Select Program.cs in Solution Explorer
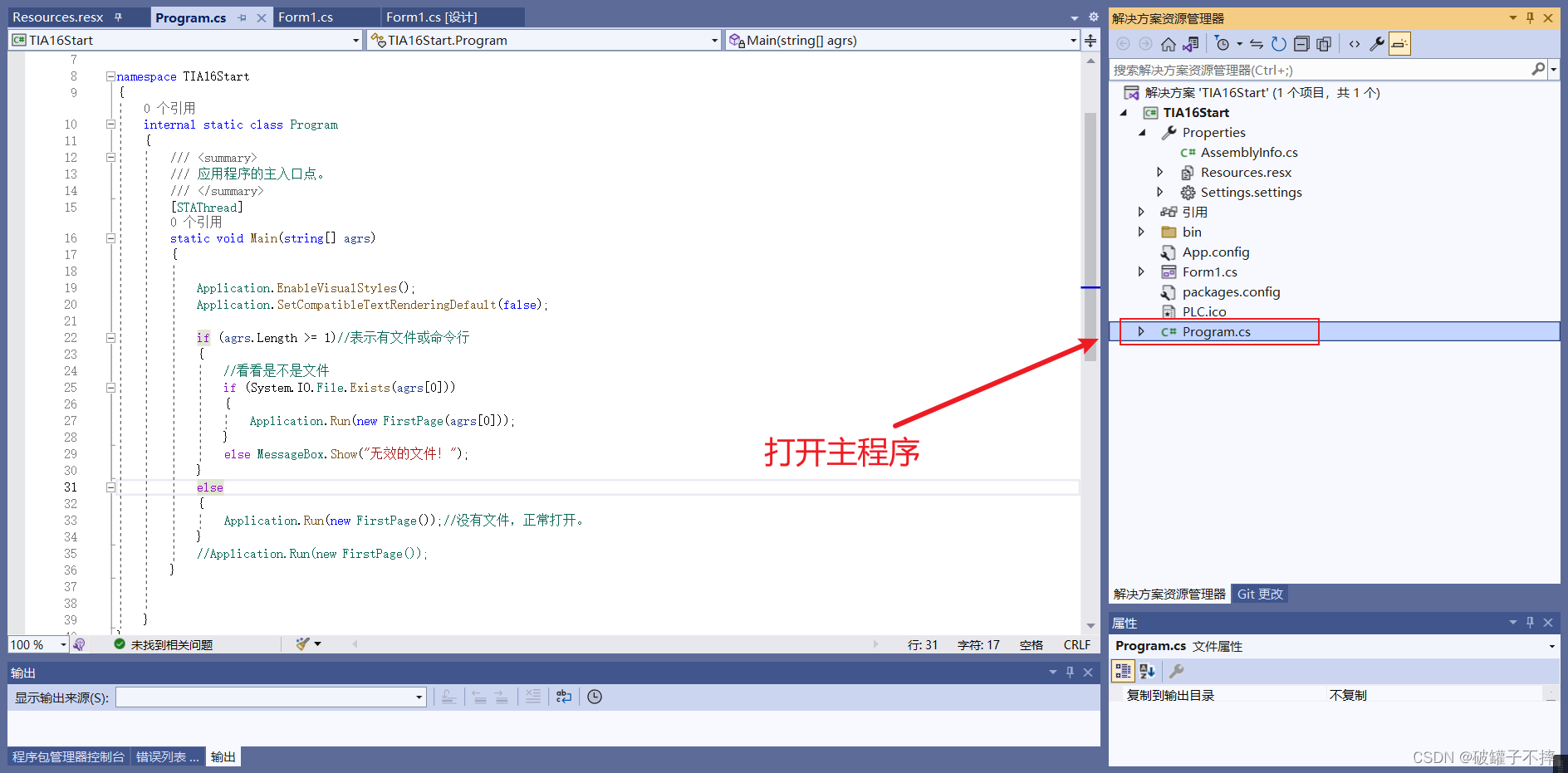 (x=1217, y=331)
